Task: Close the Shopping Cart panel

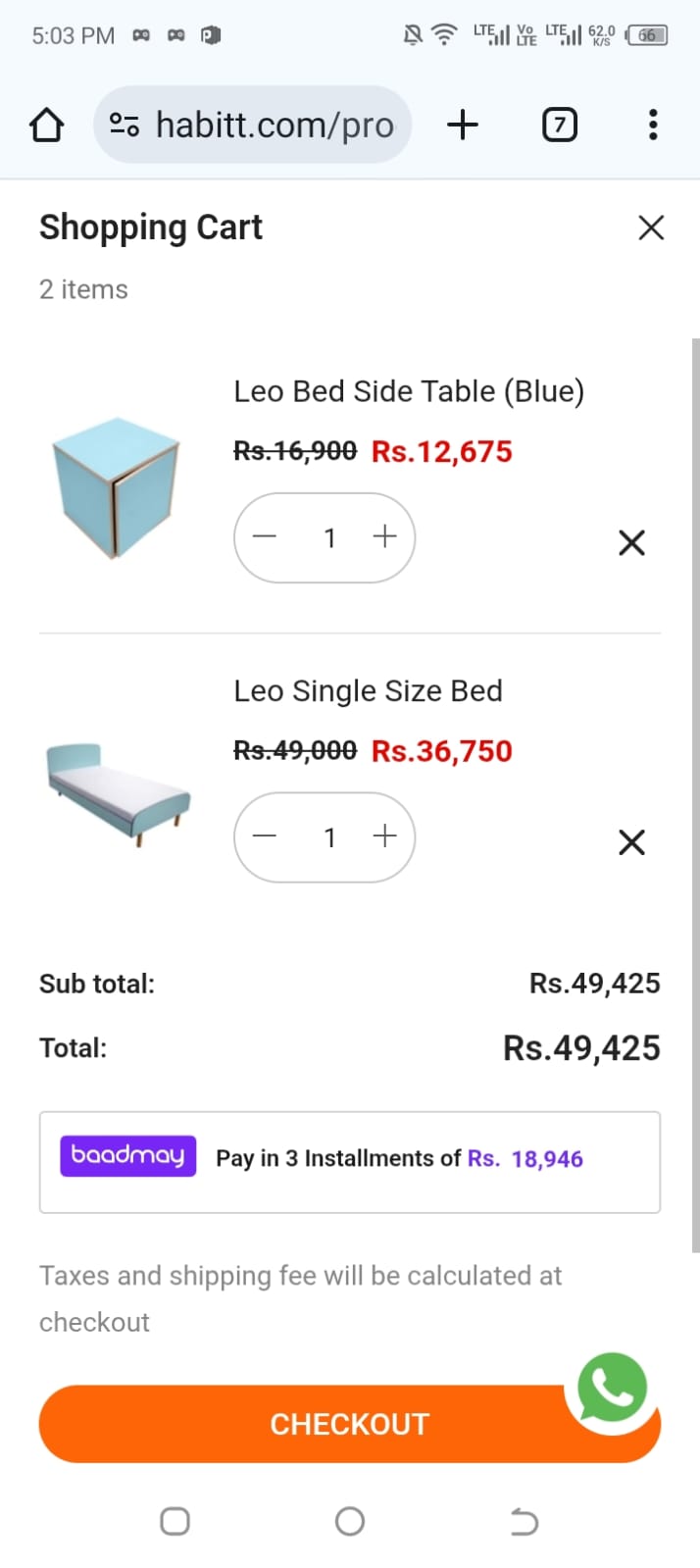Action: tap(650, 227)
